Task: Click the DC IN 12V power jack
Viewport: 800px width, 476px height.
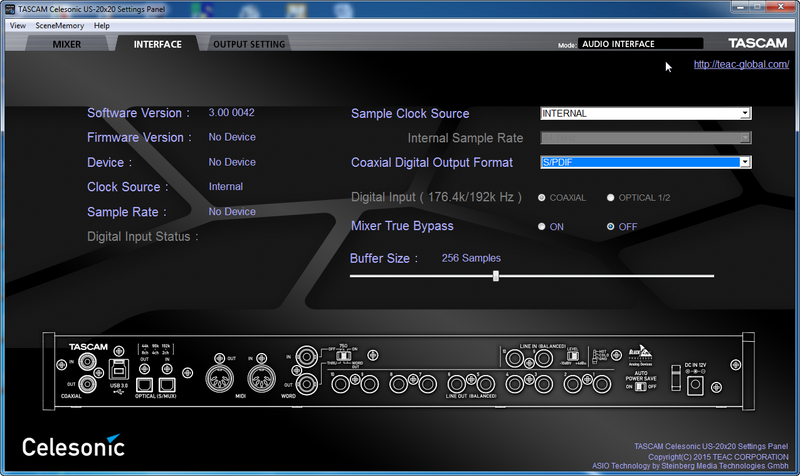Action: tap(695, 386)
